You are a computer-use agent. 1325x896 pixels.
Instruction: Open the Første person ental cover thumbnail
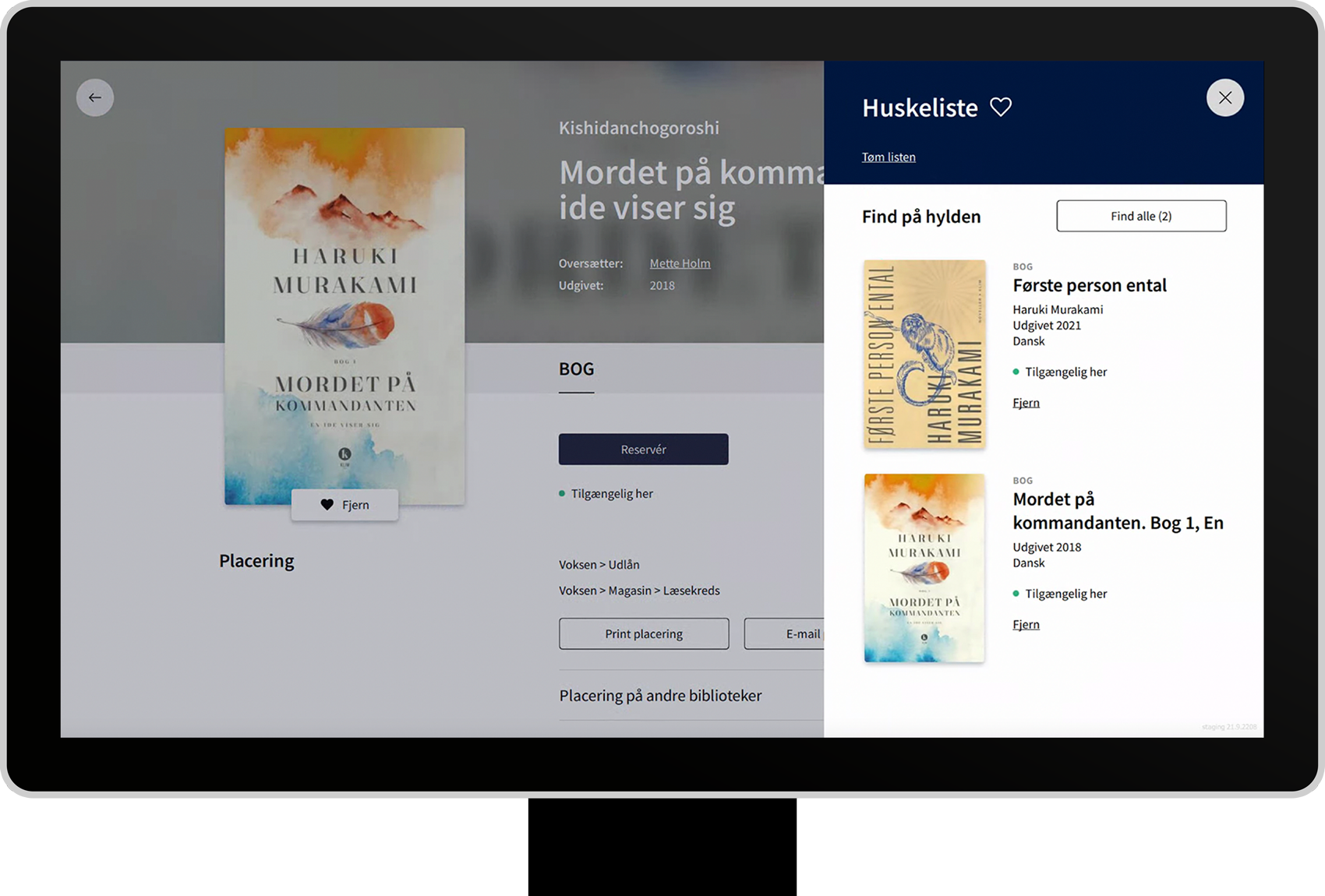[x=924, y=354]
